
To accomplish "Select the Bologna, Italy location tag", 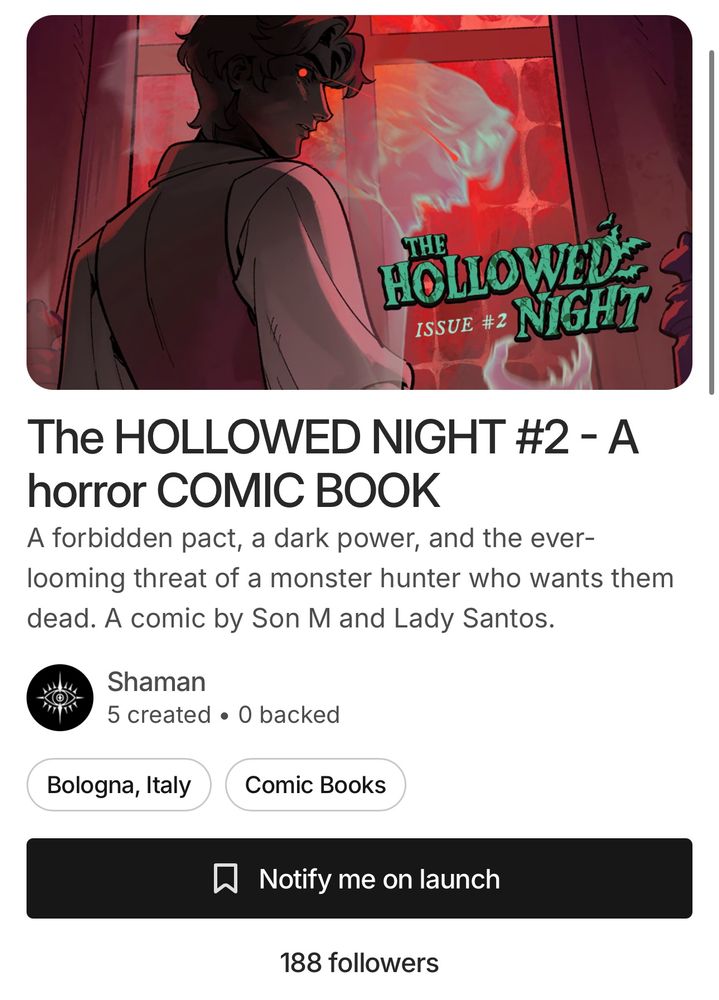I will tap(119, 784).
